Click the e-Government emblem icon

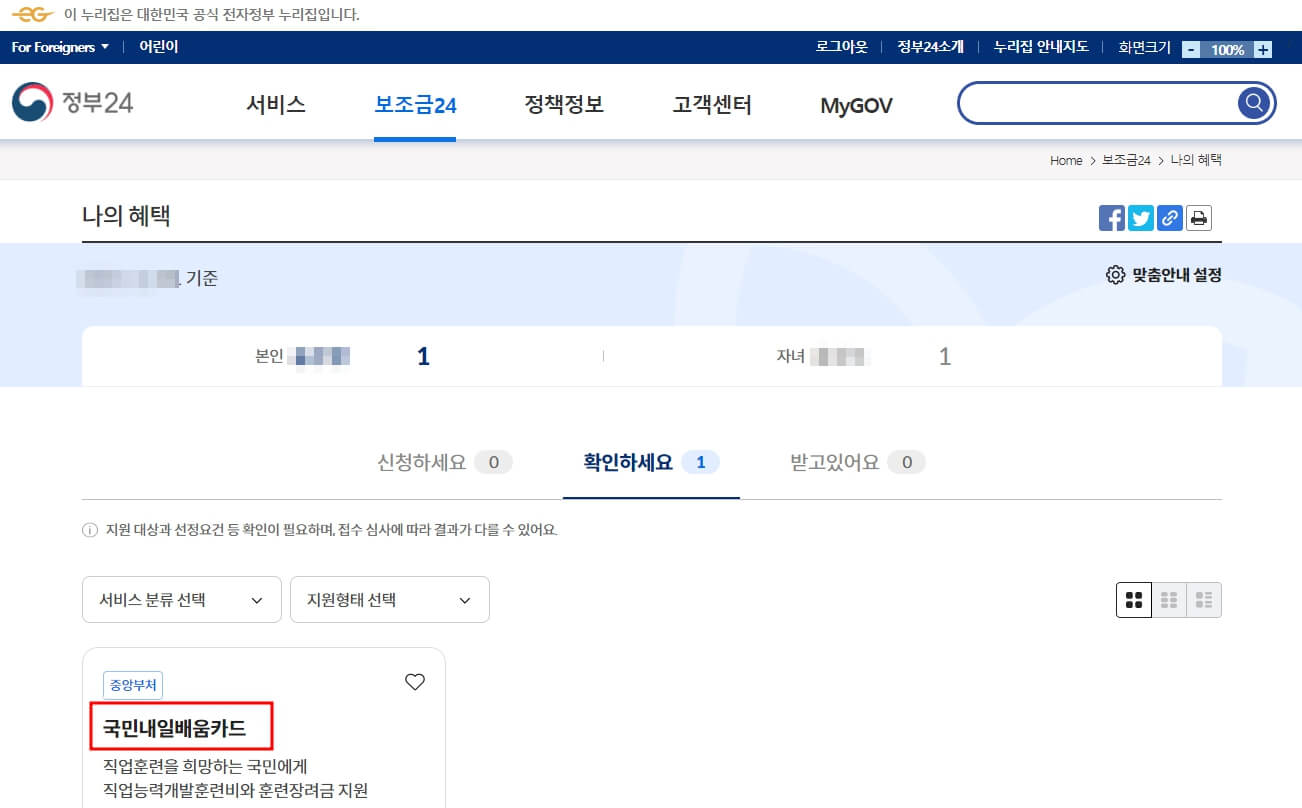click(x=33, y=14)
